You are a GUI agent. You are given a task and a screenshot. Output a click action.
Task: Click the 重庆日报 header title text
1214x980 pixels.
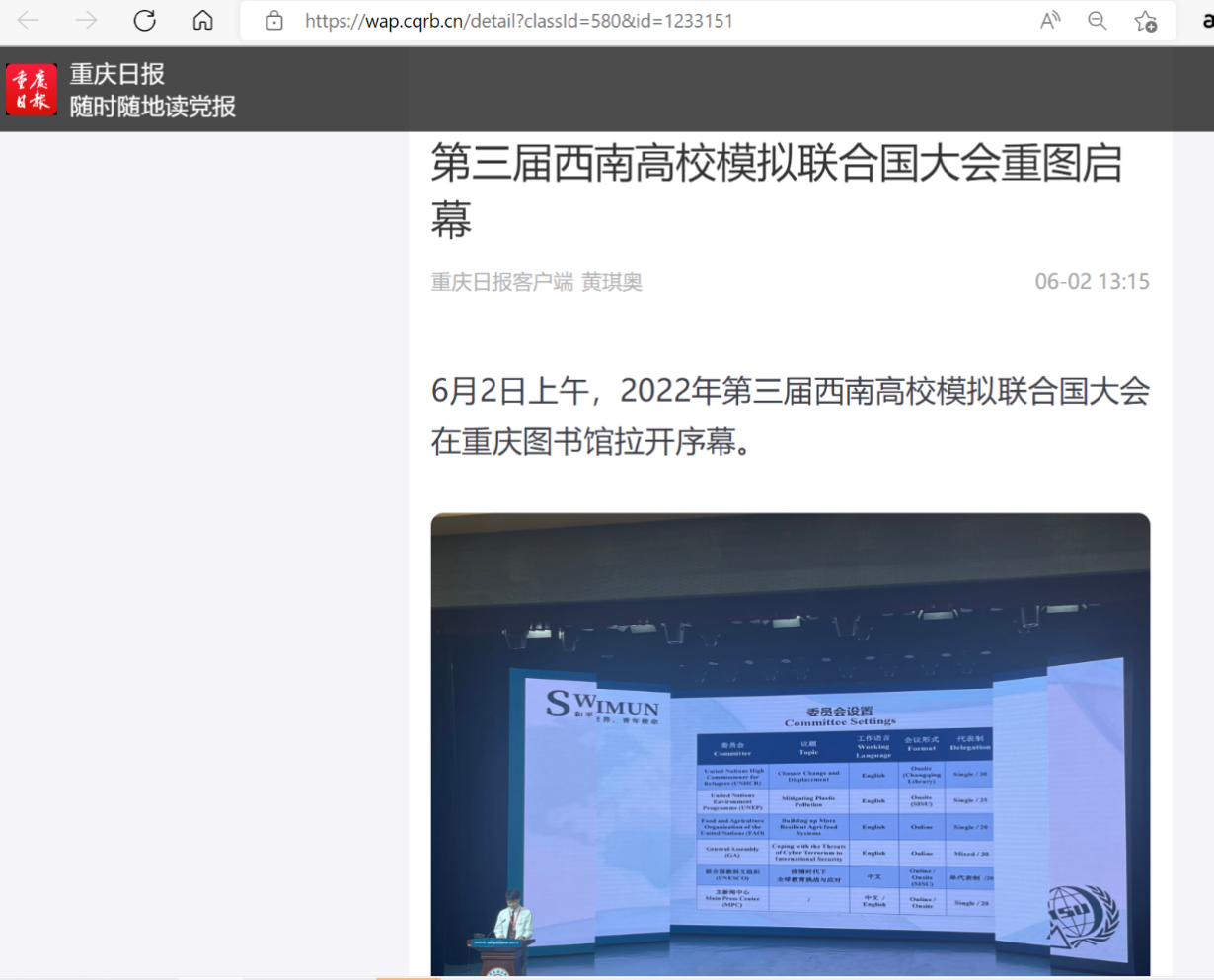[116, 74]
